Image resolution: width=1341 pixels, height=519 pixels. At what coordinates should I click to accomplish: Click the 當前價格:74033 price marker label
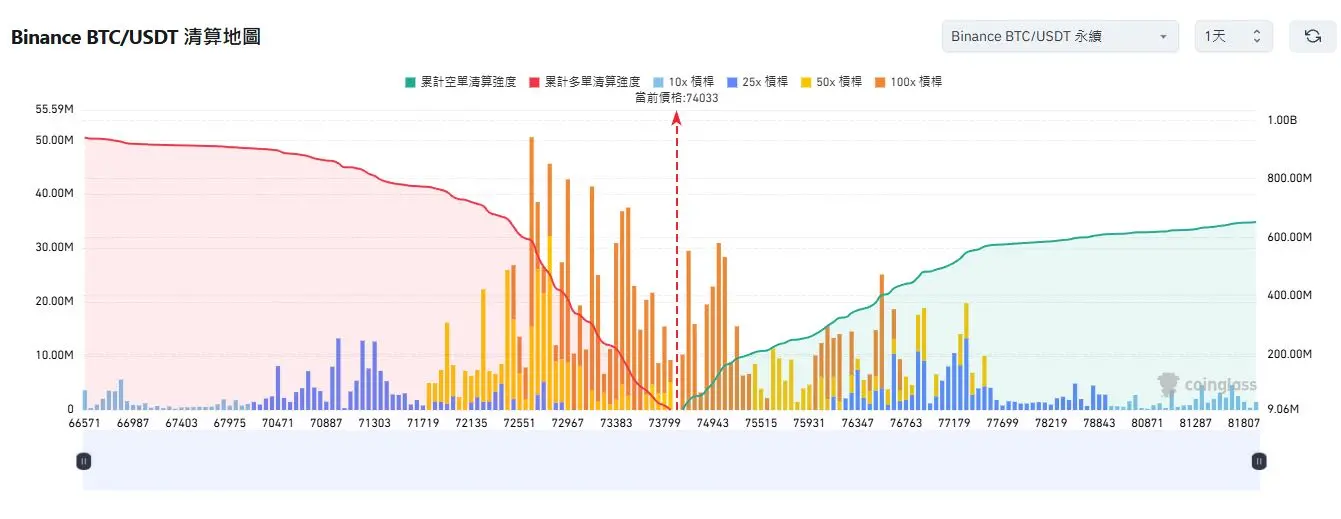pyautogui.click(x=677, y=98)
